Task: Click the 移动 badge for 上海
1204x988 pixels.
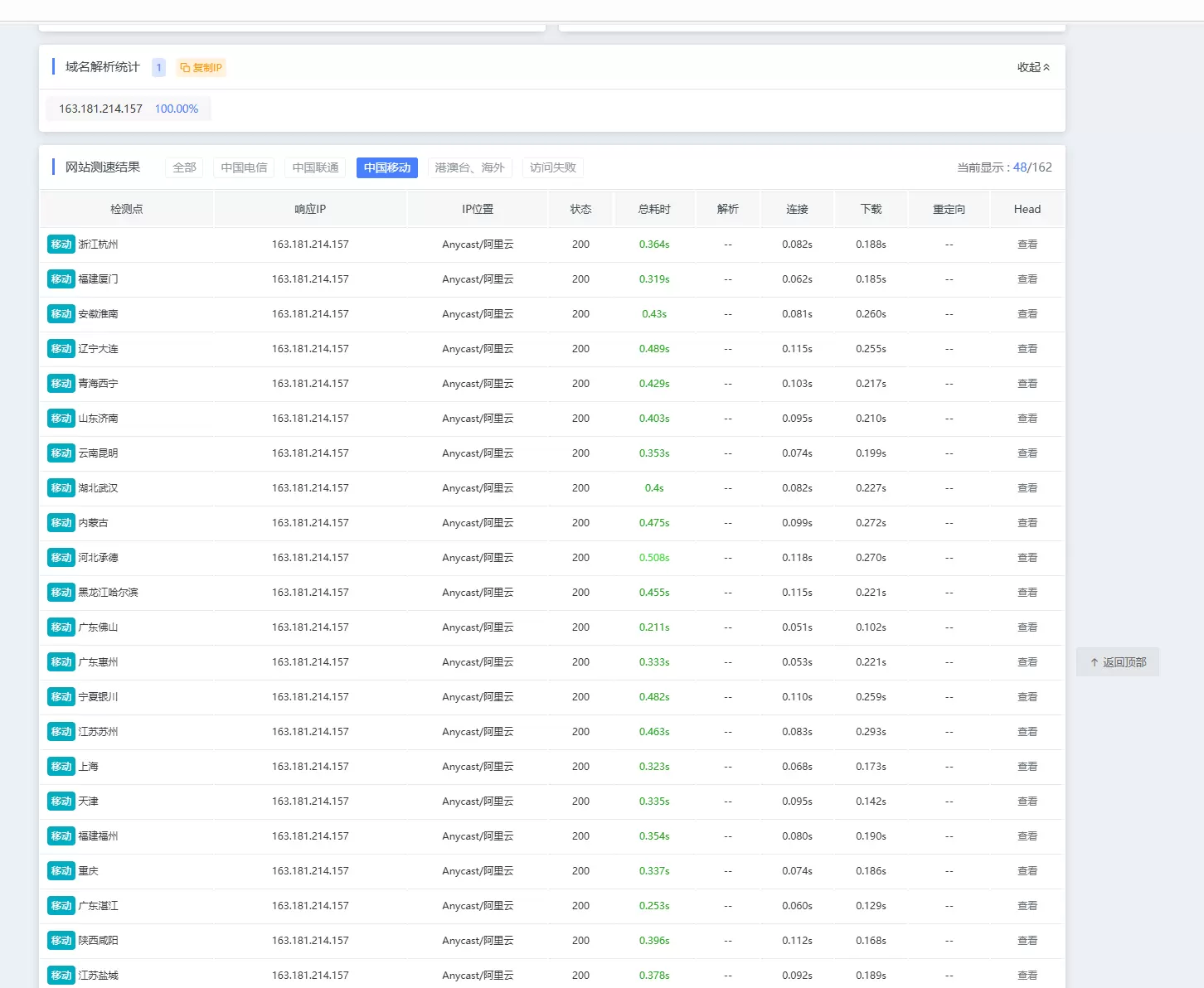Action: point(61,767)
